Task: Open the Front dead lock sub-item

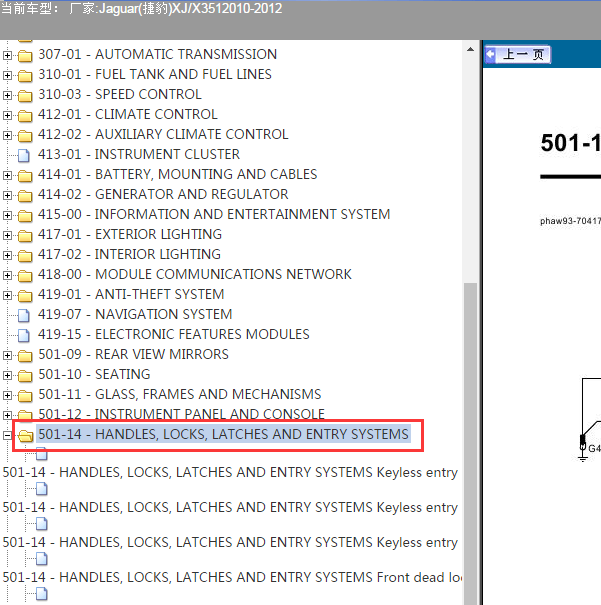Action: coord(232,578)
